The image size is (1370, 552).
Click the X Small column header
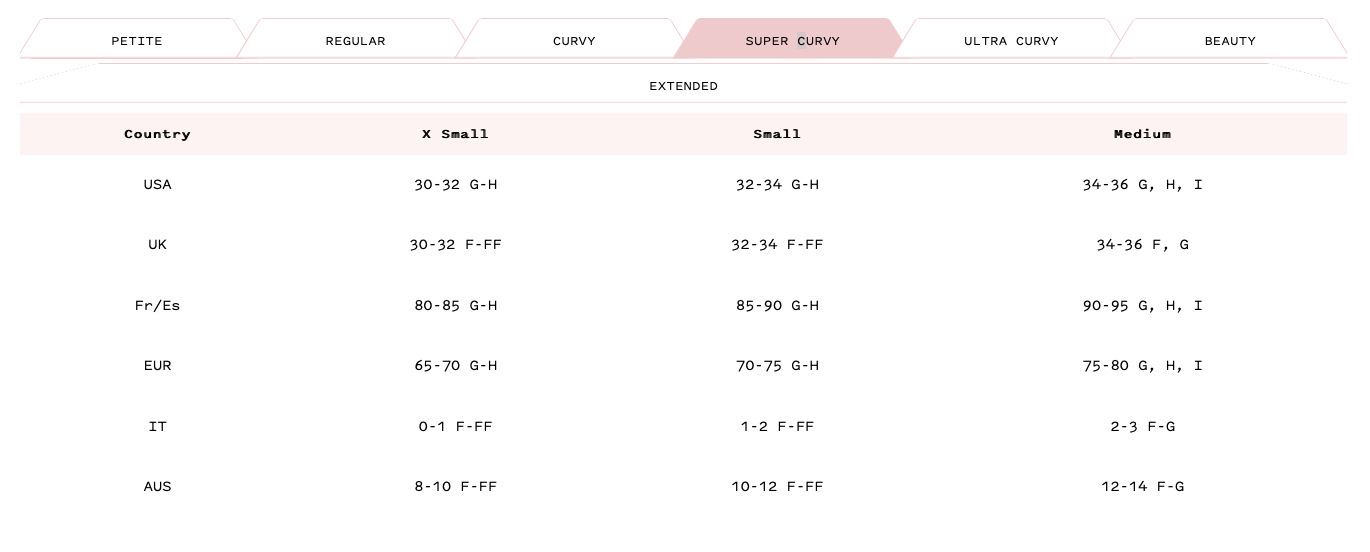pyautogui.click(x=455, y=134)
